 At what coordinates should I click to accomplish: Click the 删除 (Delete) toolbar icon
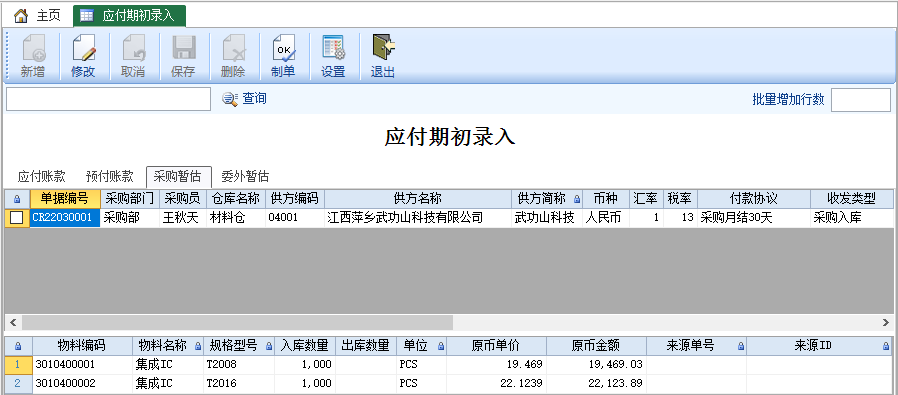point(233,48)
